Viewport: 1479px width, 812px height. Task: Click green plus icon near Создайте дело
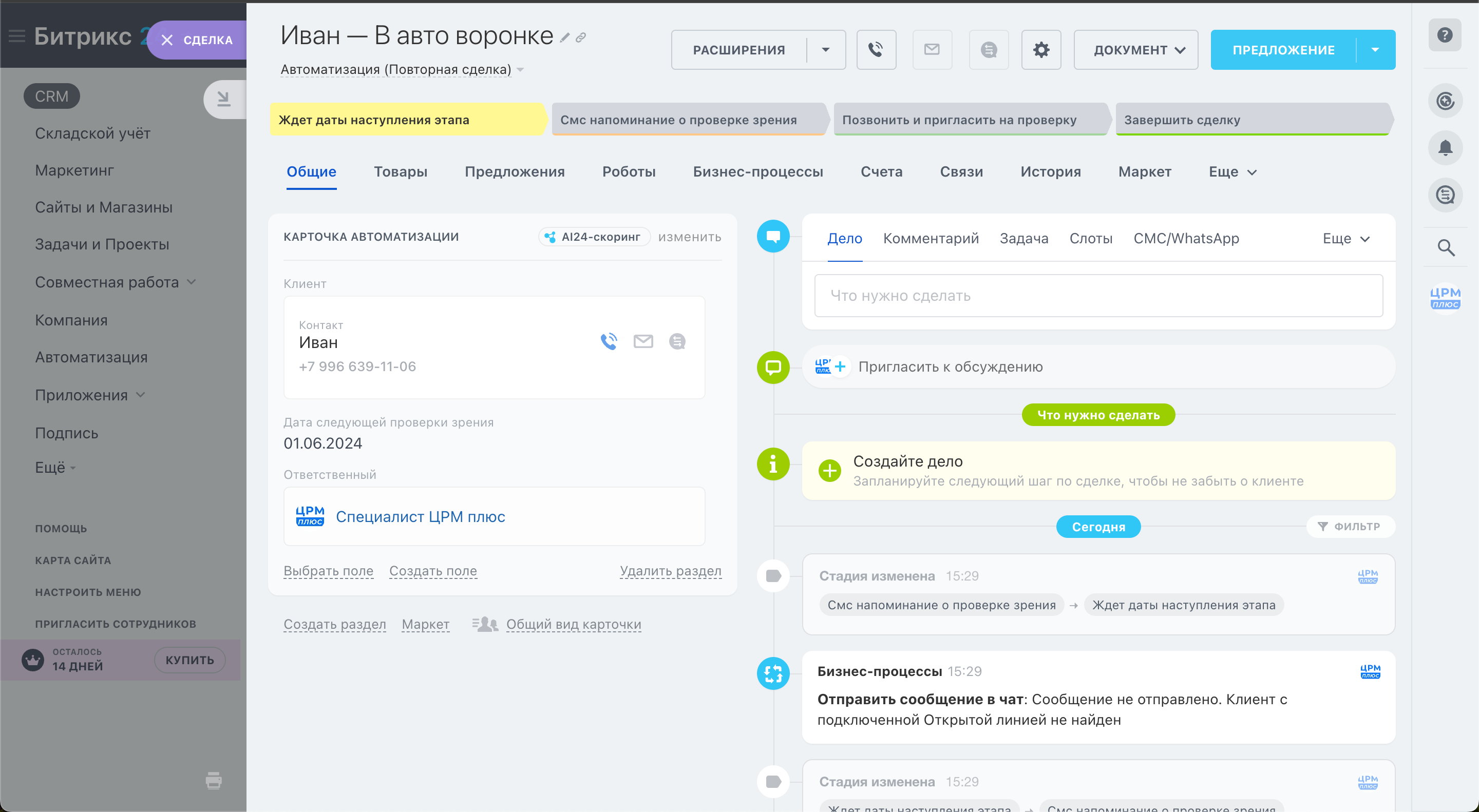(829, 471)
